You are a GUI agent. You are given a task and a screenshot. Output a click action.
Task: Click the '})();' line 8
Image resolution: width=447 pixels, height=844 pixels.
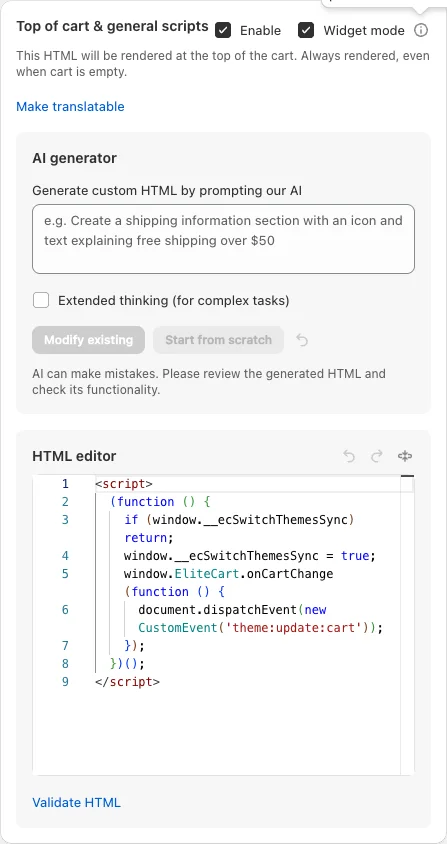[127, 663]
